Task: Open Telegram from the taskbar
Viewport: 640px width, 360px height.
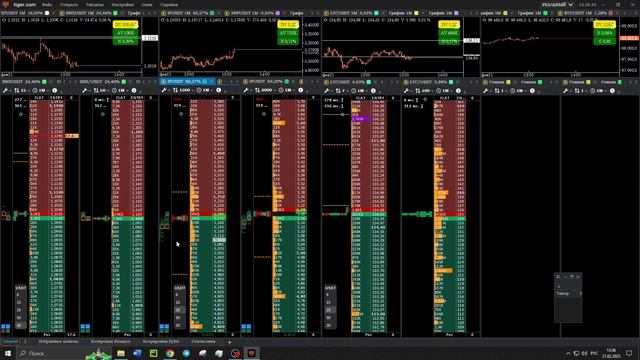Action: [186, 353]
